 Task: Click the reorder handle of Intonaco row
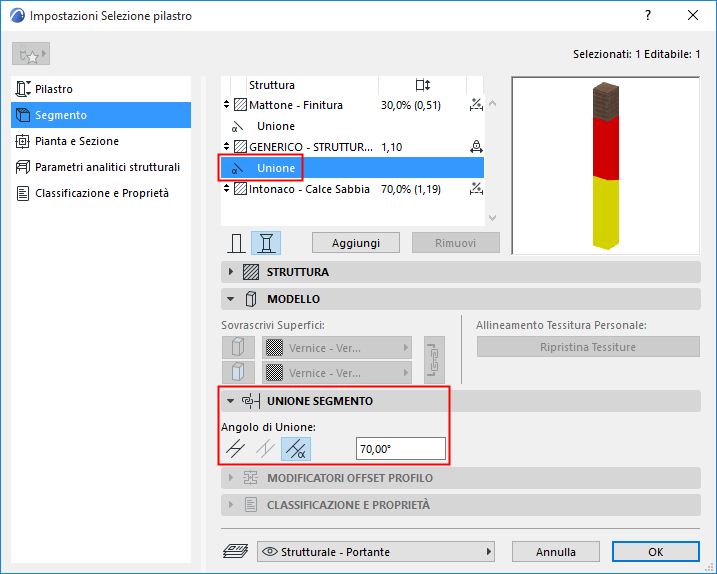[226, 189]
